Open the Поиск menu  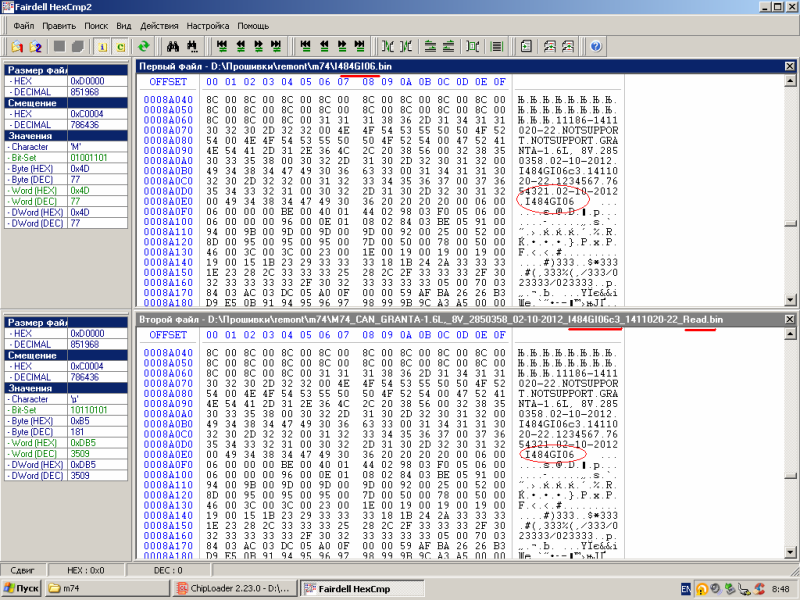97,24
